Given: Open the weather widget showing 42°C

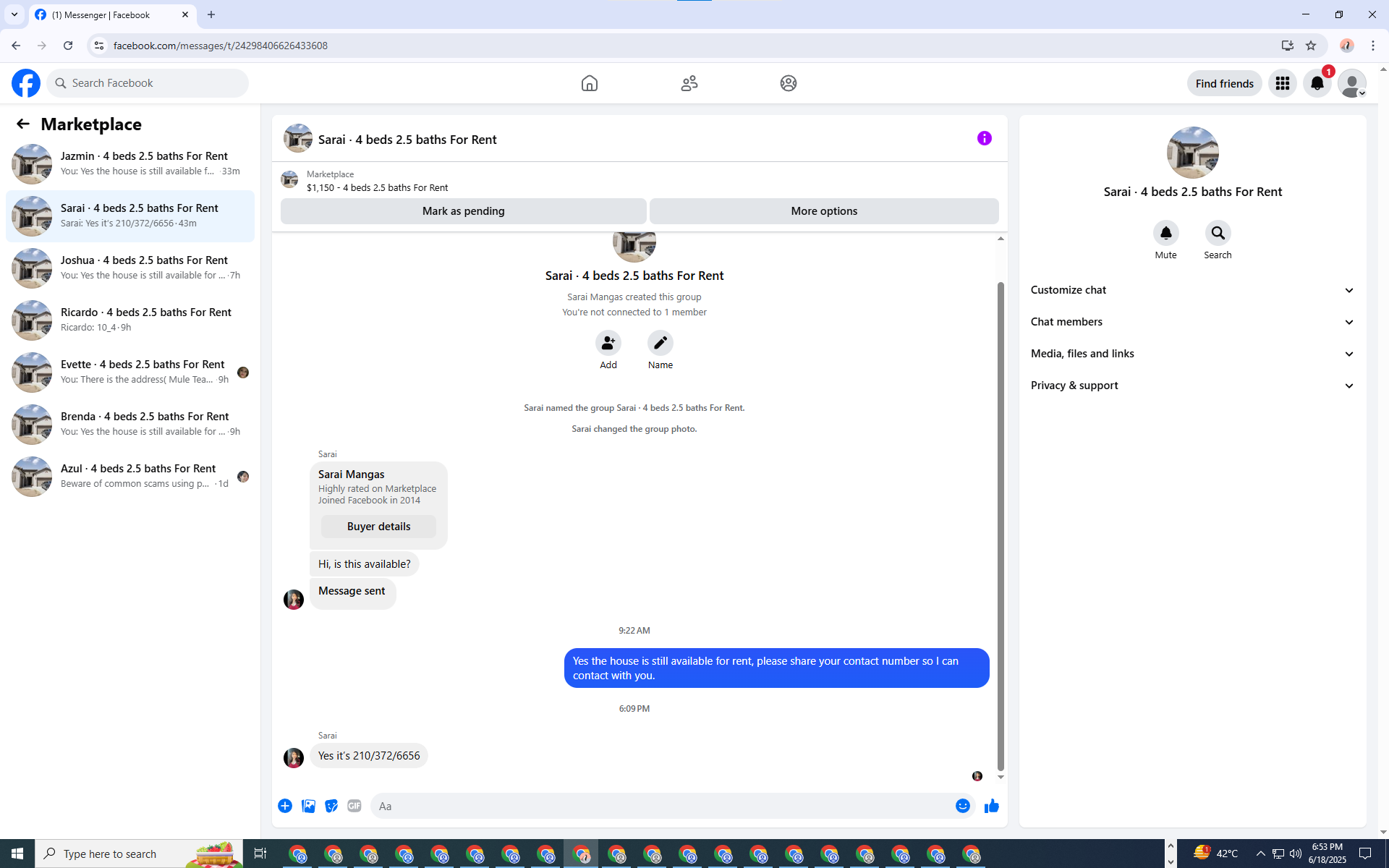Looking at the screenshot, I should click(x=1217, y=854).
